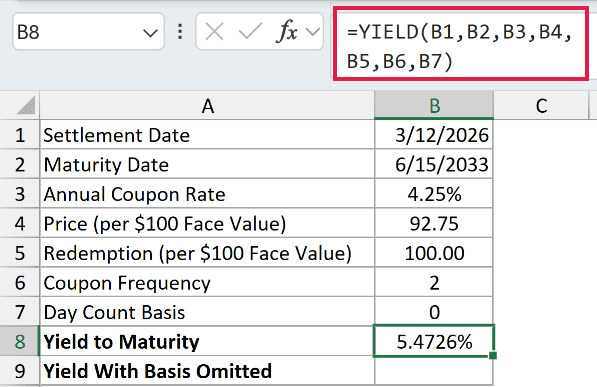The height and width of the screenshot is (387, 597).
Task: Select row 1 header
Action: (x=20, y=135)
